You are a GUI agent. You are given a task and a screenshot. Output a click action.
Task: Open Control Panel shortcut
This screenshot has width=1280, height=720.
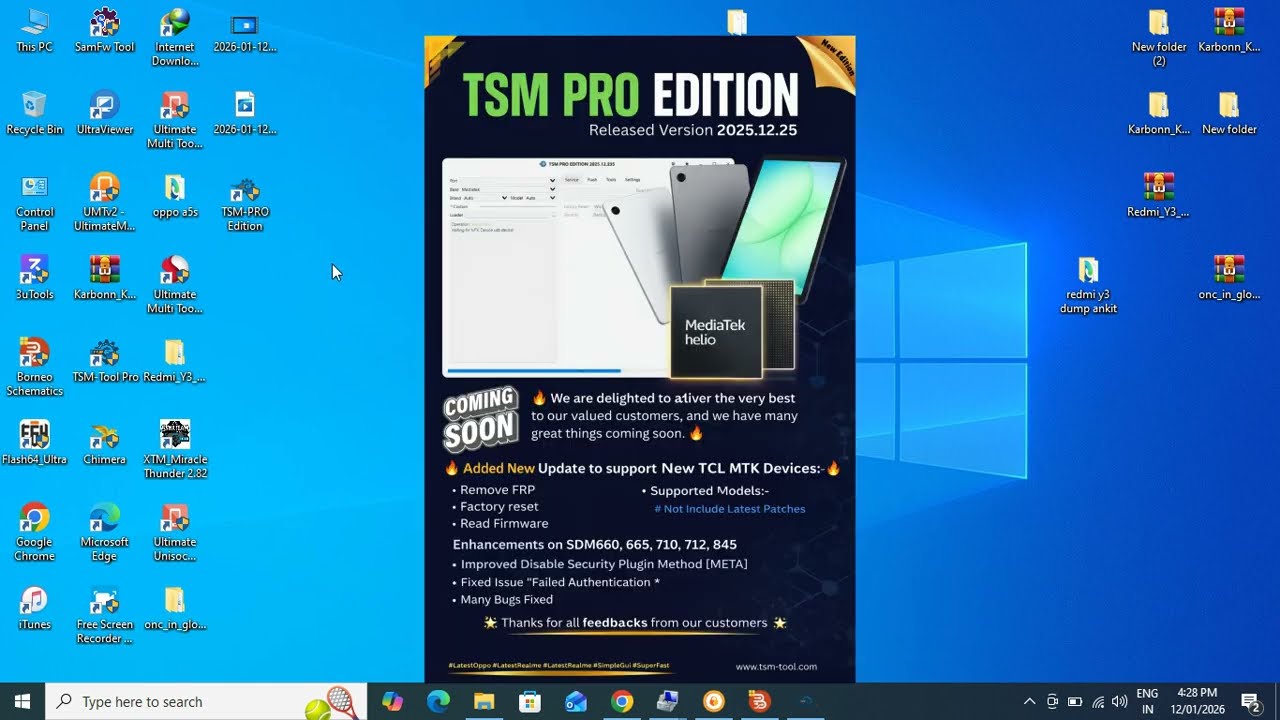34,202
